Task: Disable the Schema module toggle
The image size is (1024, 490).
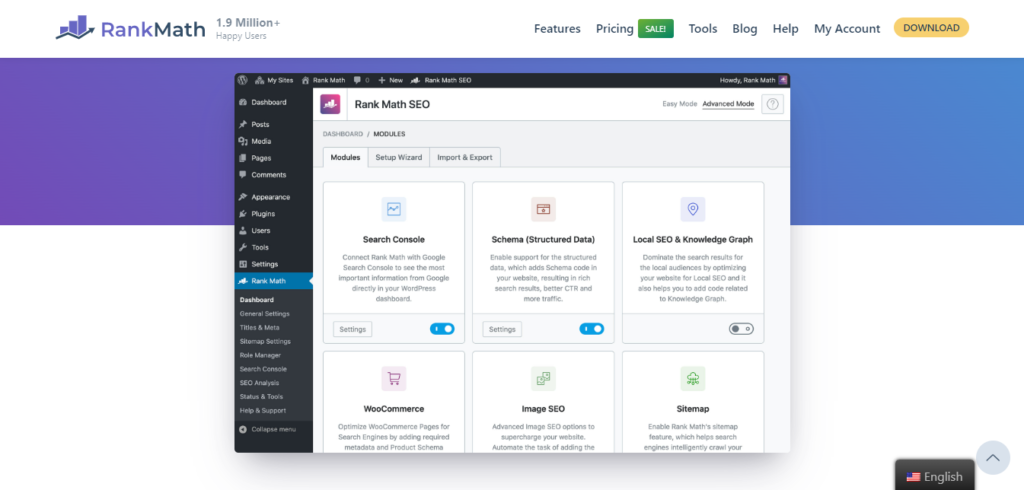Action: pyautogui.click(x=592, y=329)
